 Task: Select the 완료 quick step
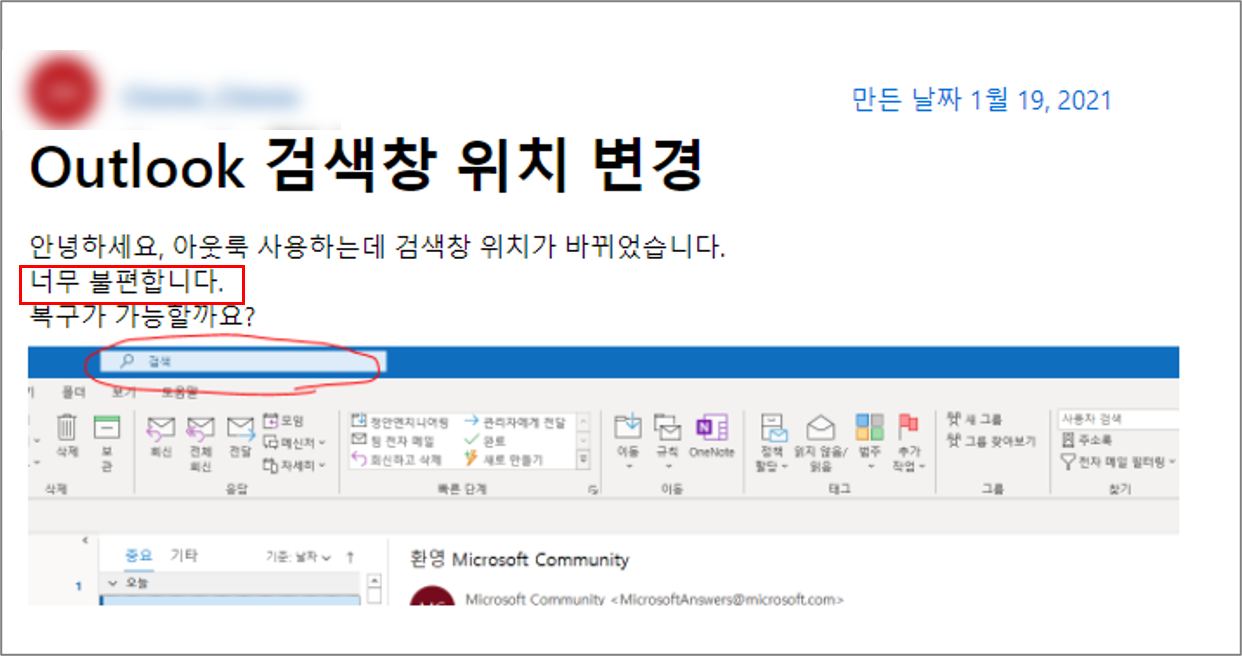pyautogui.click(x=486, y=441)
